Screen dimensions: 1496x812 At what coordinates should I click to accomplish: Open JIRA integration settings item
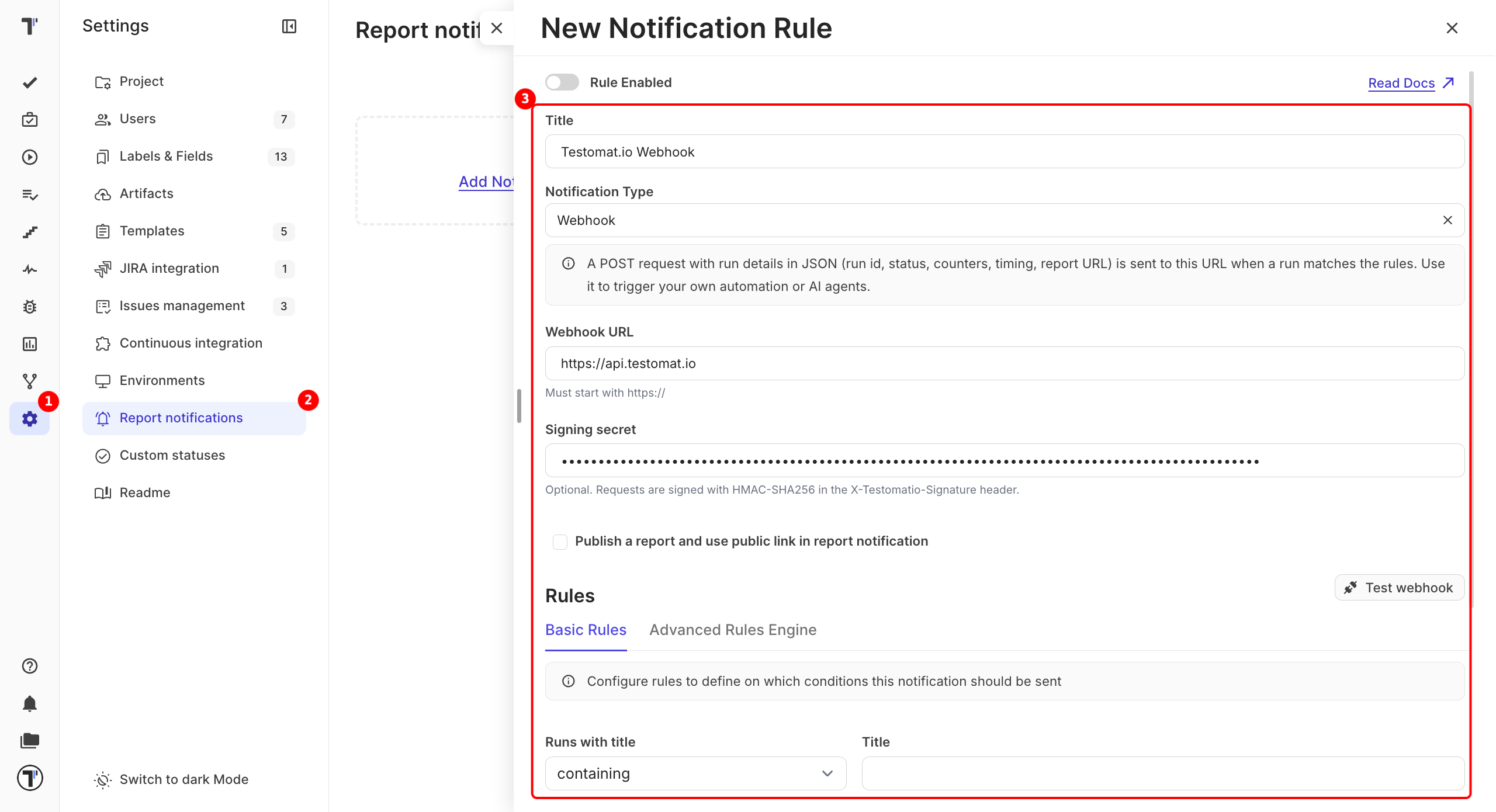tap(194, 269)
